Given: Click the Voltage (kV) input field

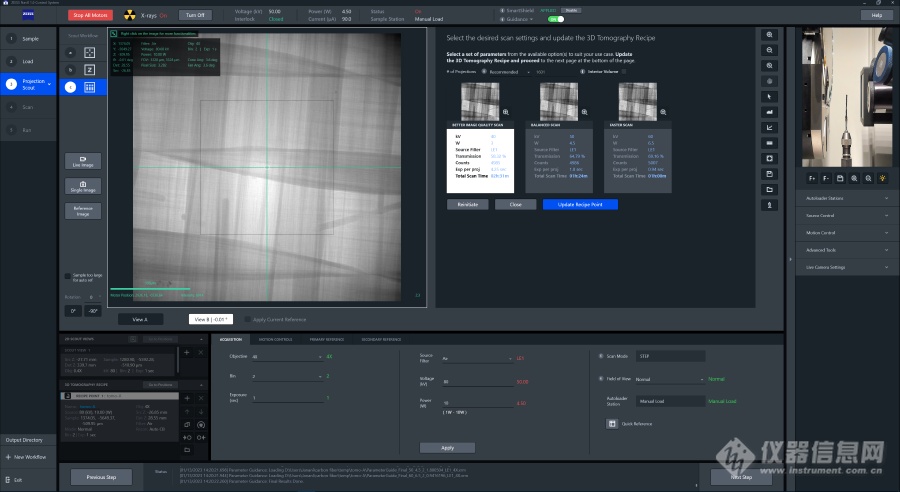Looking at the screenshot, I should [x=477, y=381].
